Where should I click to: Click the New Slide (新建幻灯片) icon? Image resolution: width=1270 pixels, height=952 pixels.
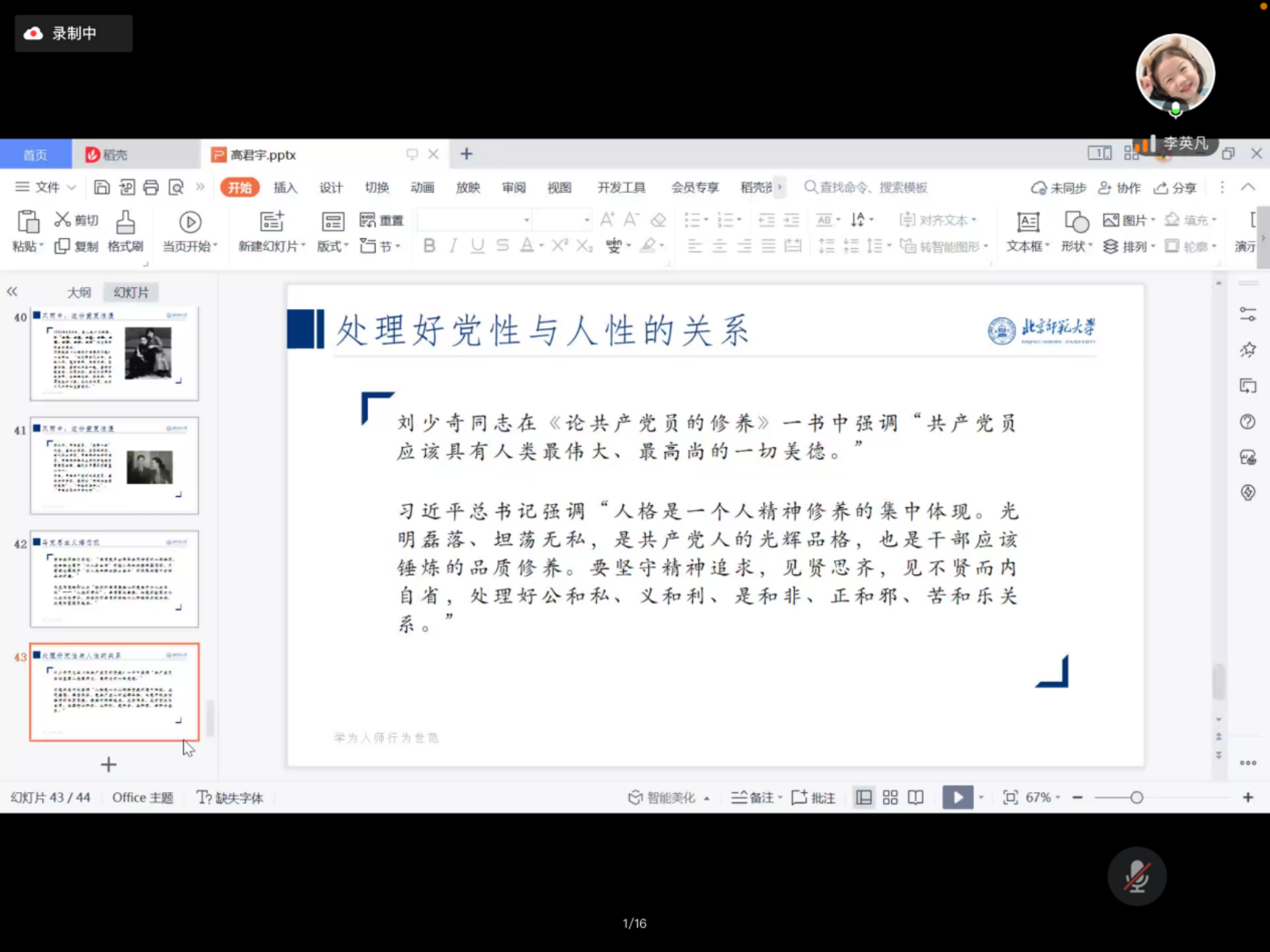[x=271, y=222]
